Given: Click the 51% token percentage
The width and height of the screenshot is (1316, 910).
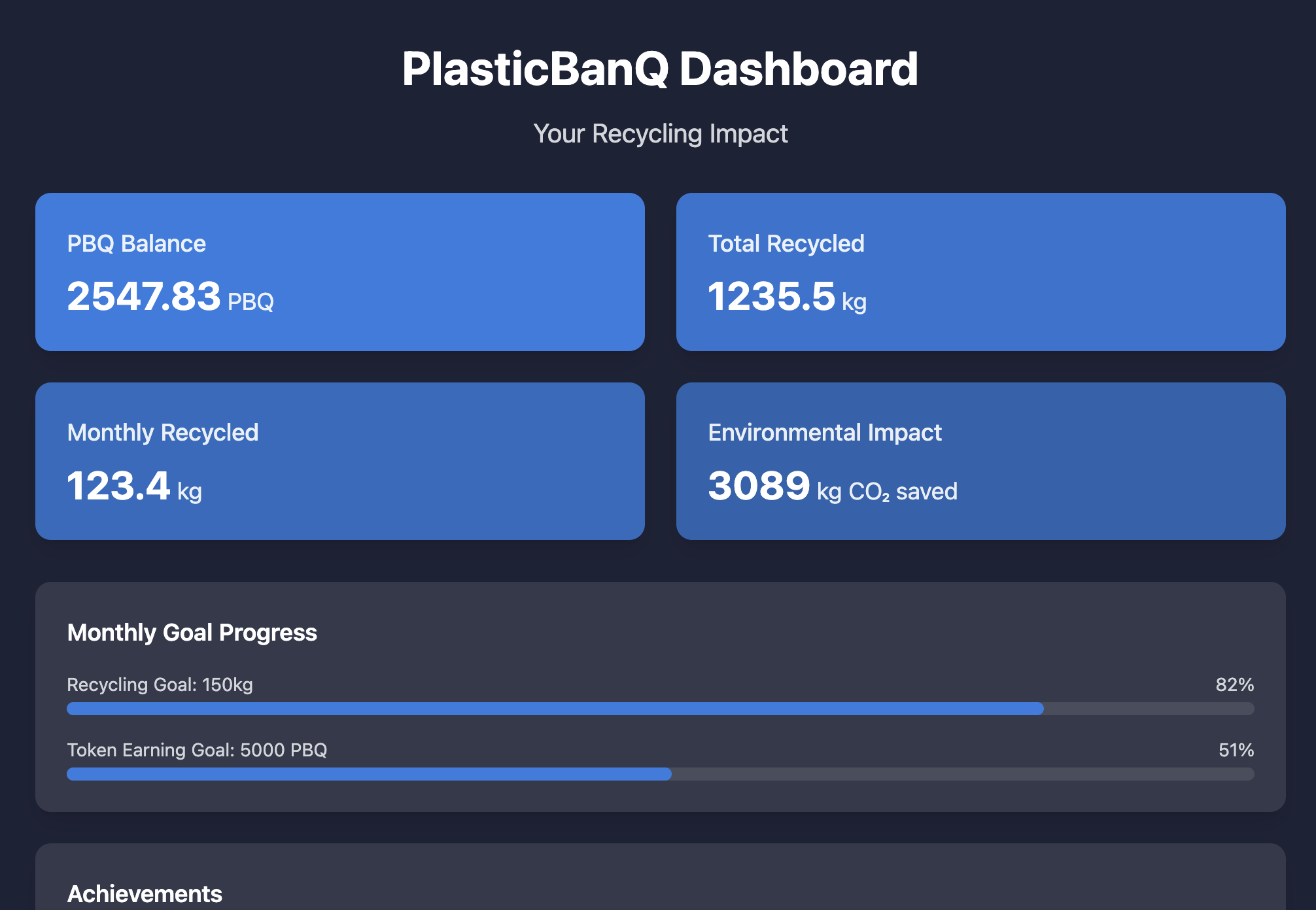Looking at the screenshot, I should [x=1236, y=750].
